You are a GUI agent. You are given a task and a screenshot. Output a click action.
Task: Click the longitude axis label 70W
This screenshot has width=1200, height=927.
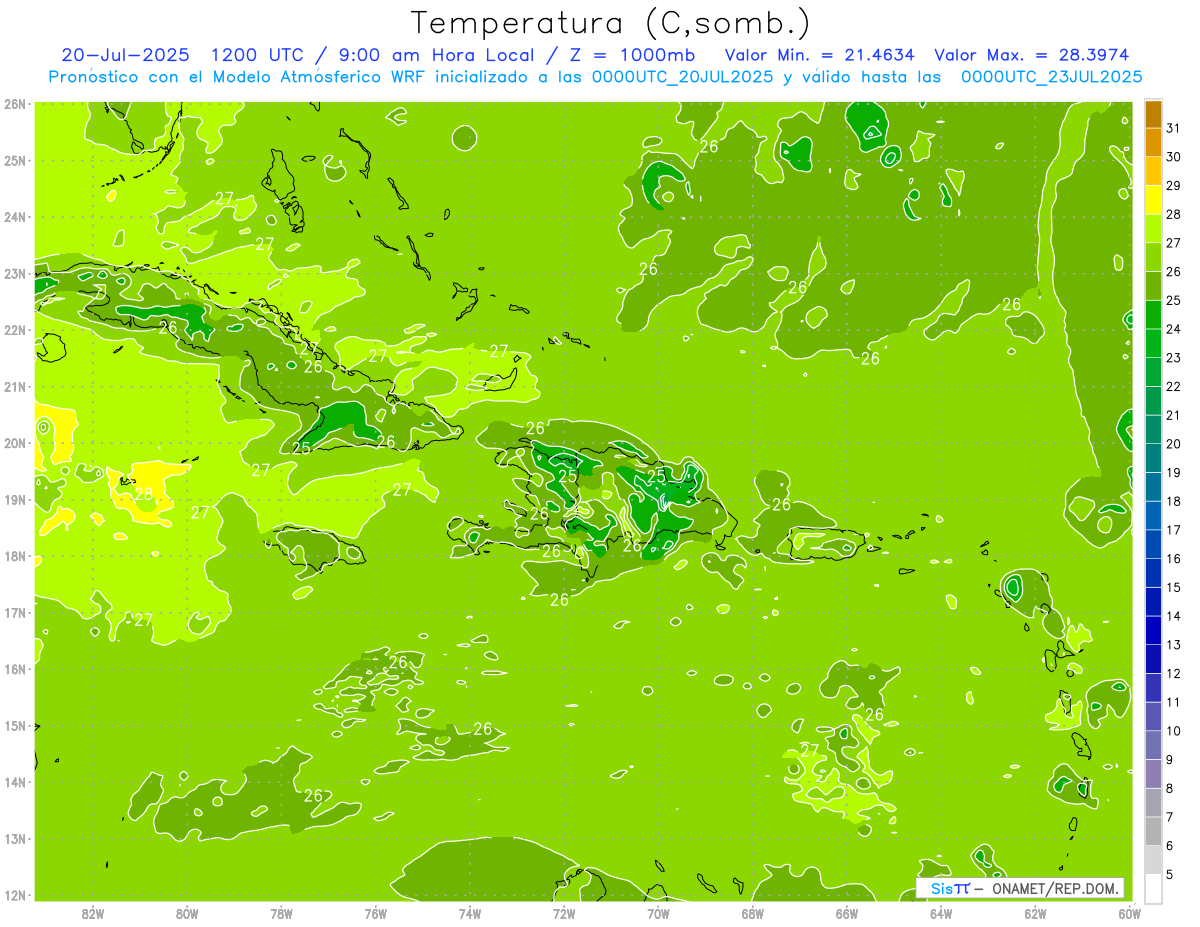(x=658, y=912)
